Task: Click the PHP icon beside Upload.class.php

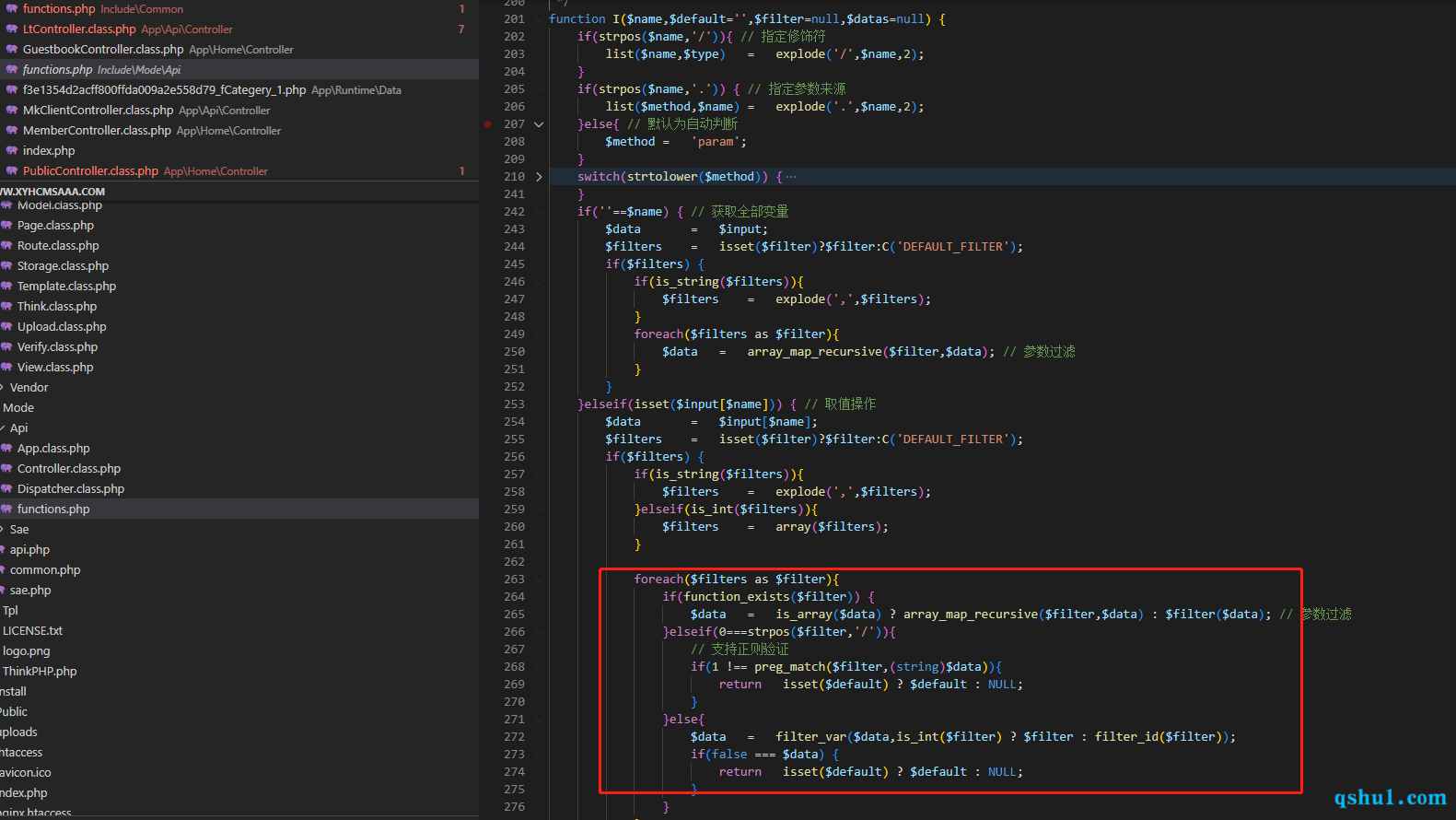Action: click(6, 326)
